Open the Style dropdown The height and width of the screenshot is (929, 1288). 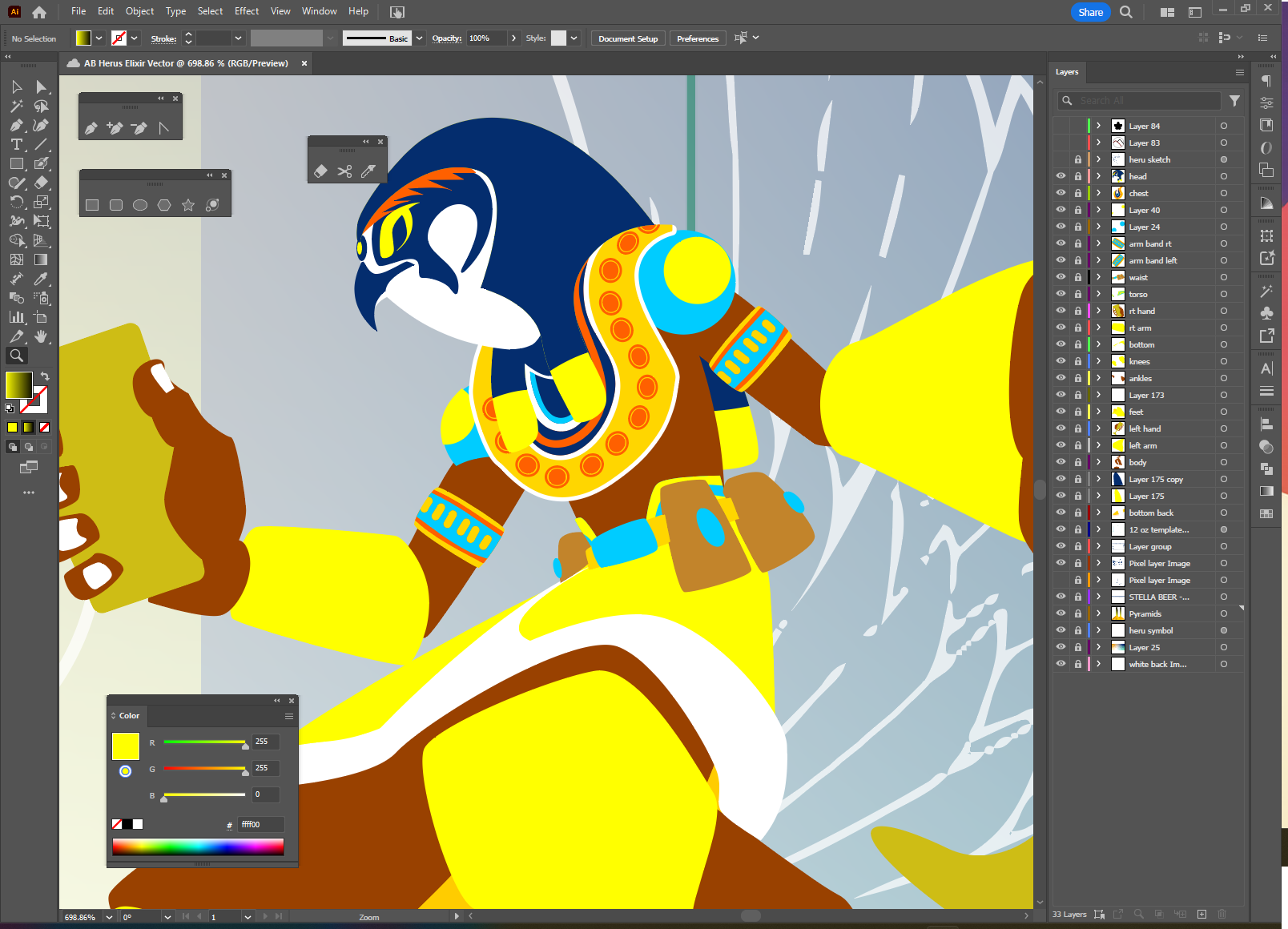(x=574, y=38)
